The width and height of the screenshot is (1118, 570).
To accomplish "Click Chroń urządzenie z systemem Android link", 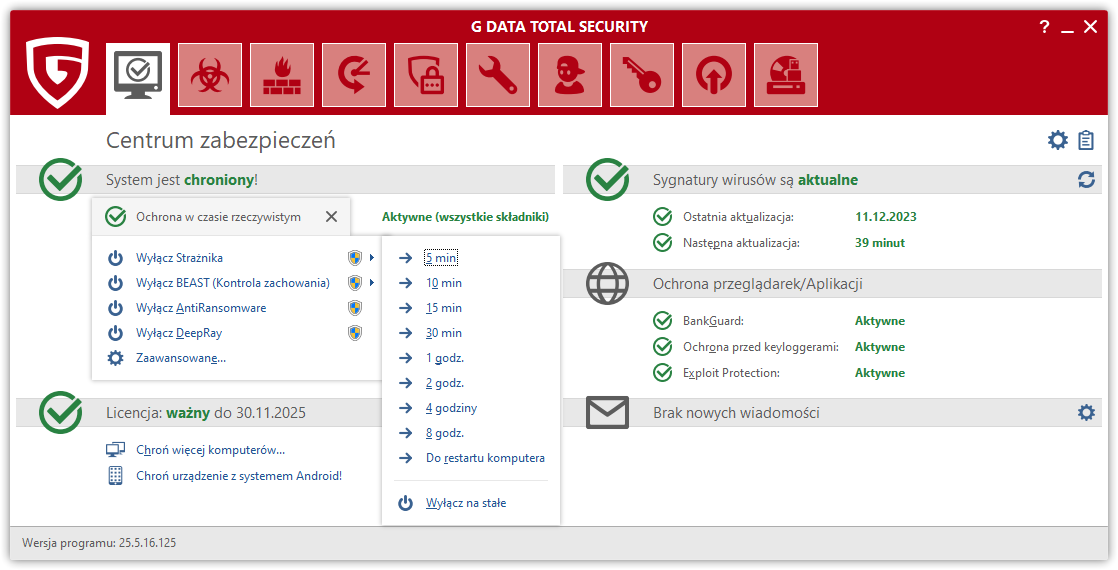I will coord(239,476).
